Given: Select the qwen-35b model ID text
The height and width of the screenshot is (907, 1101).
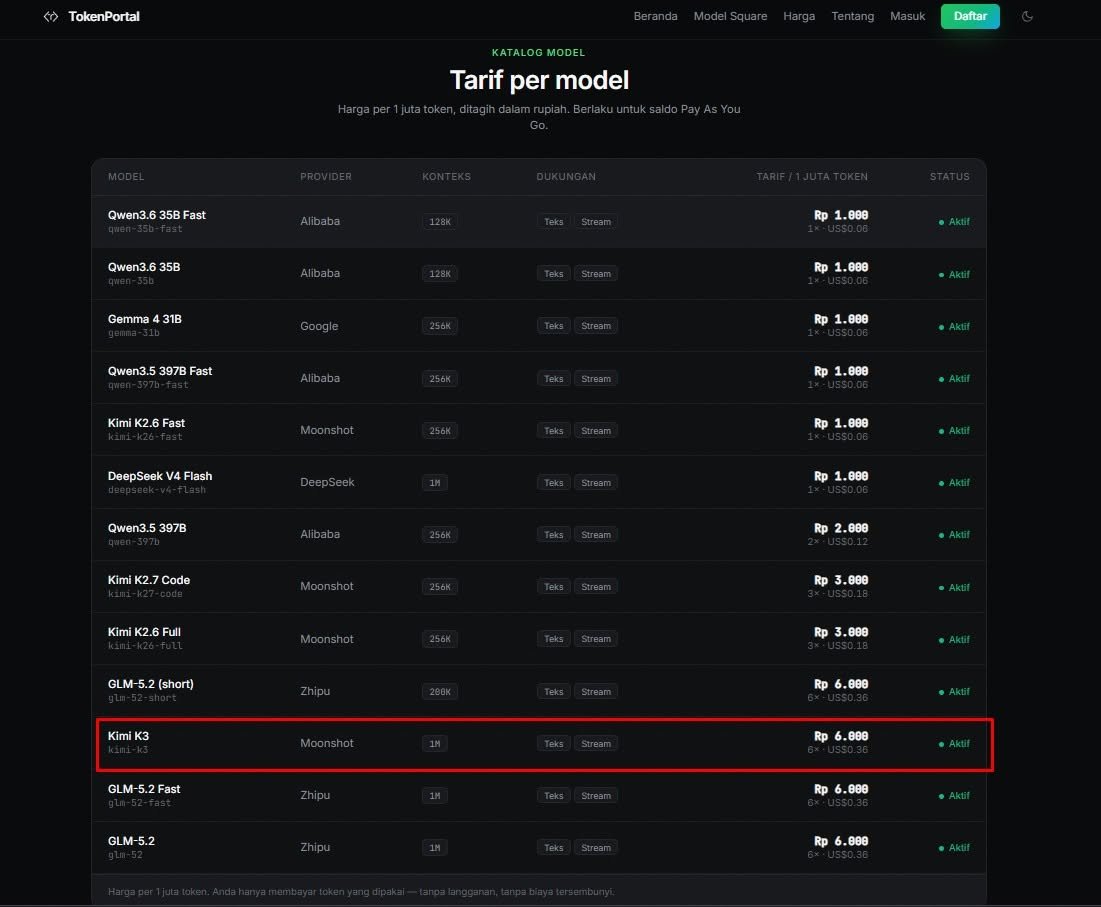Looking at the screenshot, I should pyautogui.click(x=131, y=281).
